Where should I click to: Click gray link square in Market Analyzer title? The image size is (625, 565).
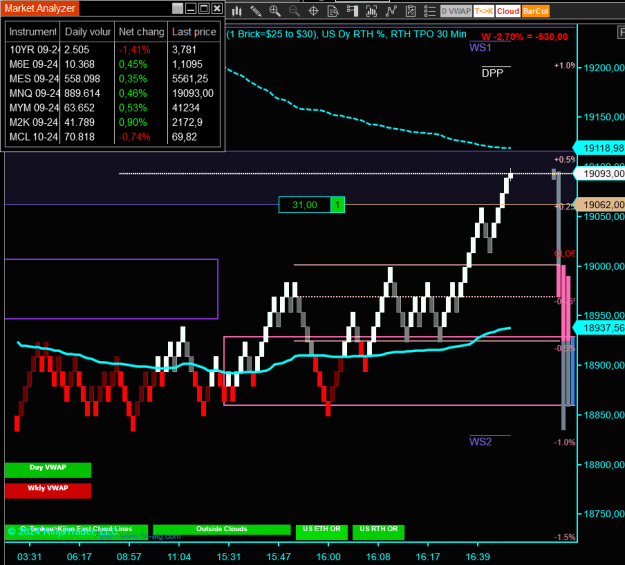(177, 8)
